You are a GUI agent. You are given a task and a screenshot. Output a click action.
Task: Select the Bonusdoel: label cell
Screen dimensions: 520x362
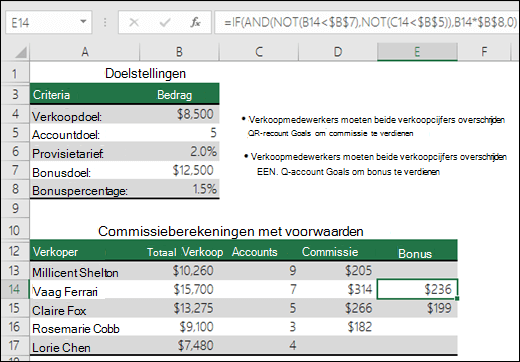[x=85, y=170]
